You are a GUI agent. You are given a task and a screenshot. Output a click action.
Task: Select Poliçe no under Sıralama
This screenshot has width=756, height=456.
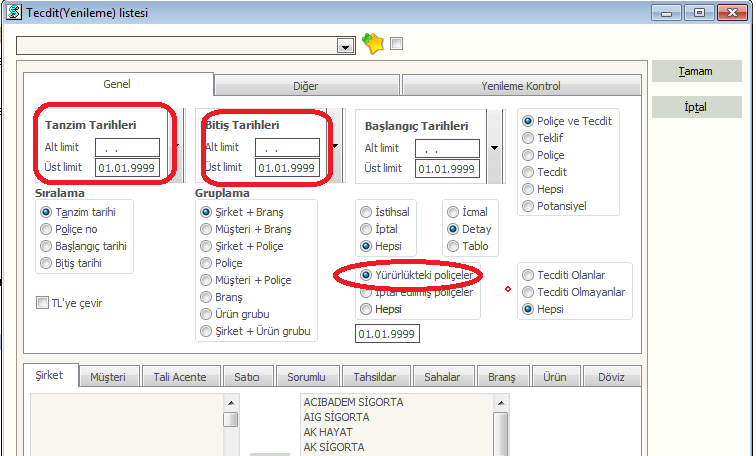coord(45,230)
